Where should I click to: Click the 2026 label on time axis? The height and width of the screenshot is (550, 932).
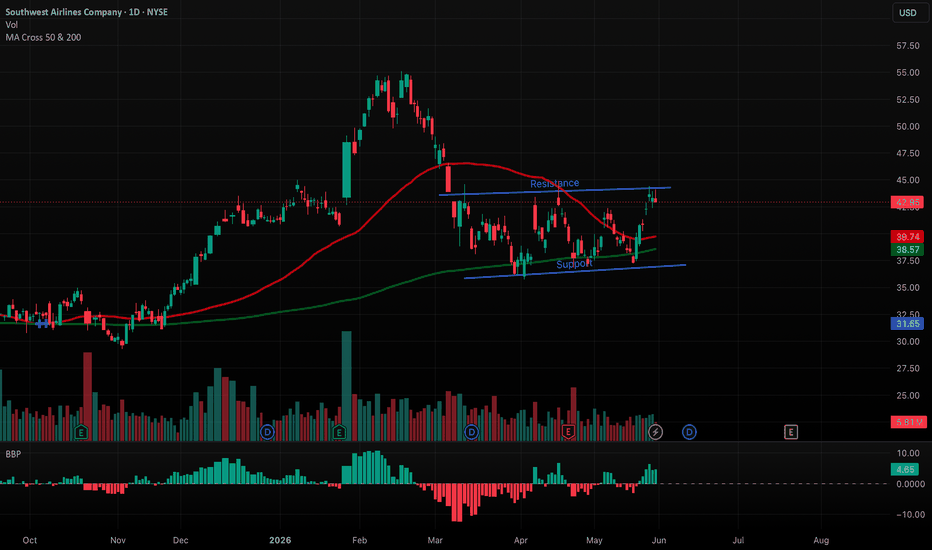pyautogui.click(x=280, y=540)
